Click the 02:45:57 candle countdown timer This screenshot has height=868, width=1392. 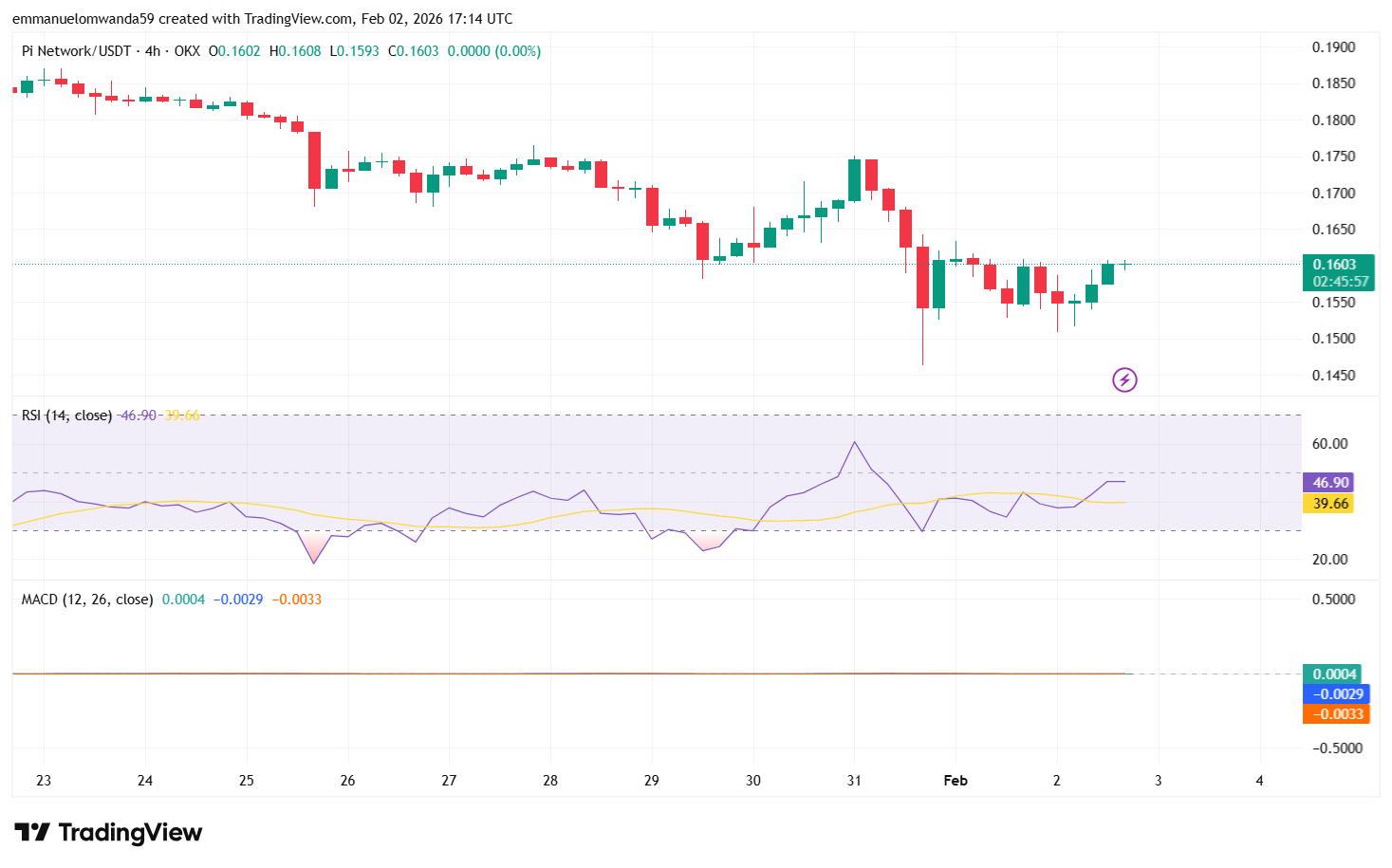[x=1339, y=281]
